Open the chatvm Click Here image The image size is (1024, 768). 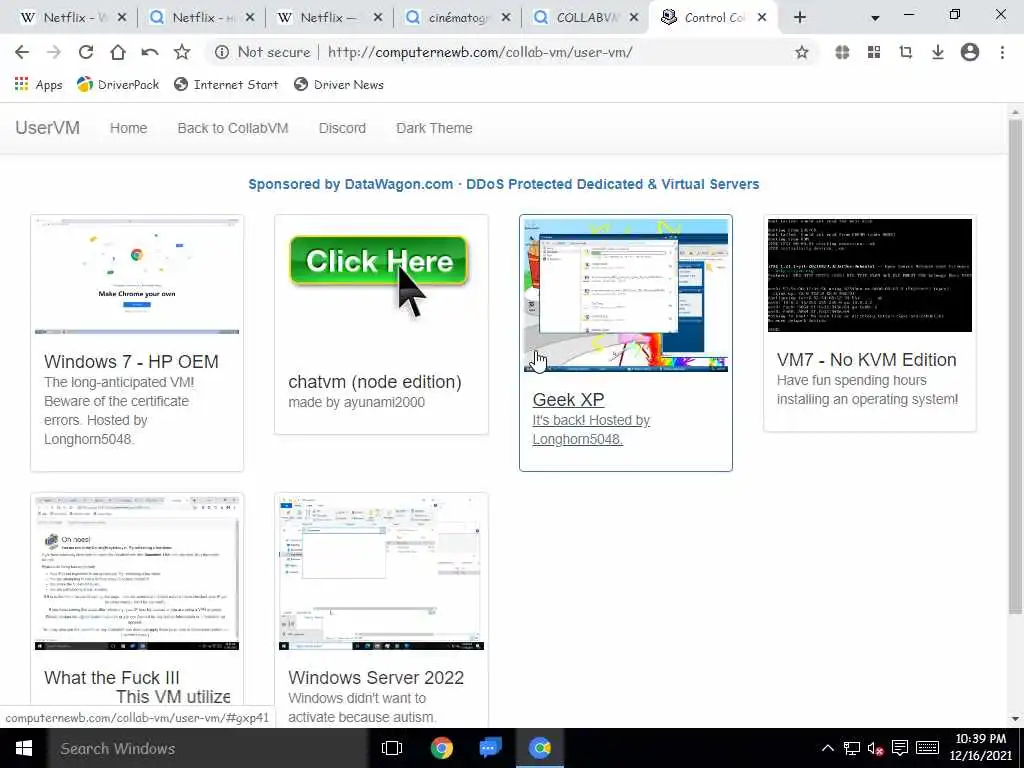[379, 276]
